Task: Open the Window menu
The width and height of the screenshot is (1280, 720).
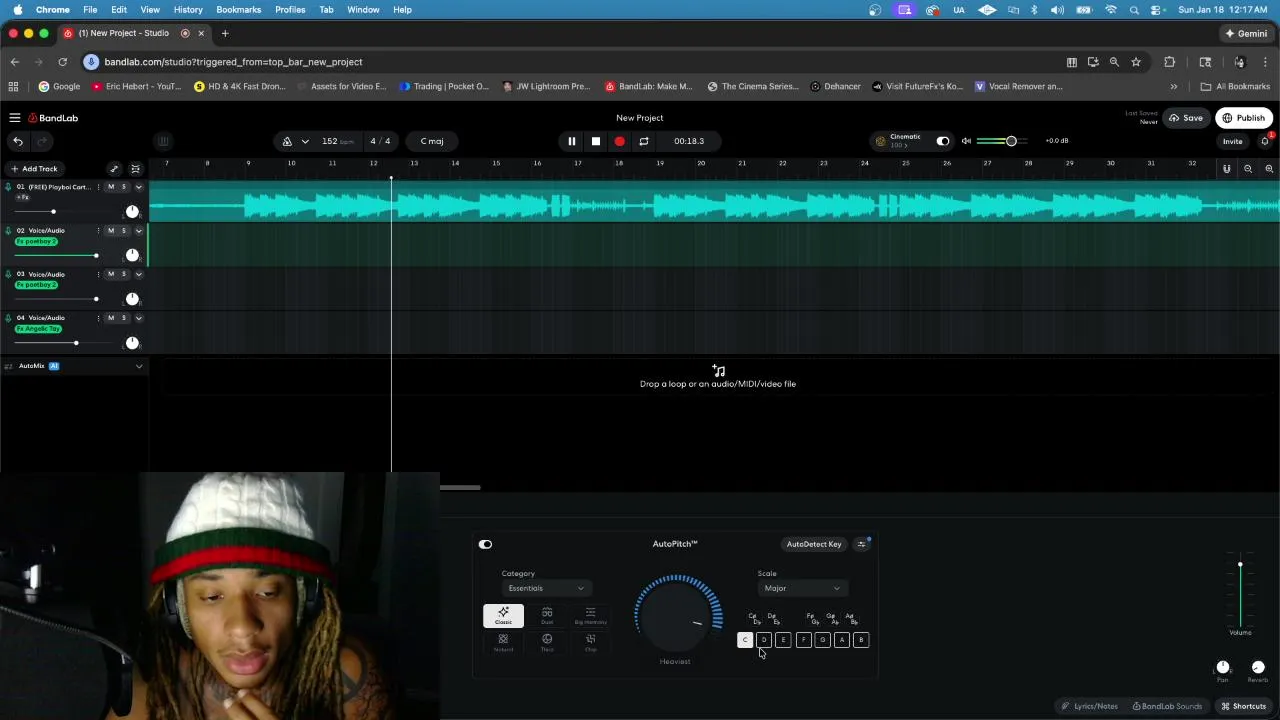Action: tap(363, 9)
